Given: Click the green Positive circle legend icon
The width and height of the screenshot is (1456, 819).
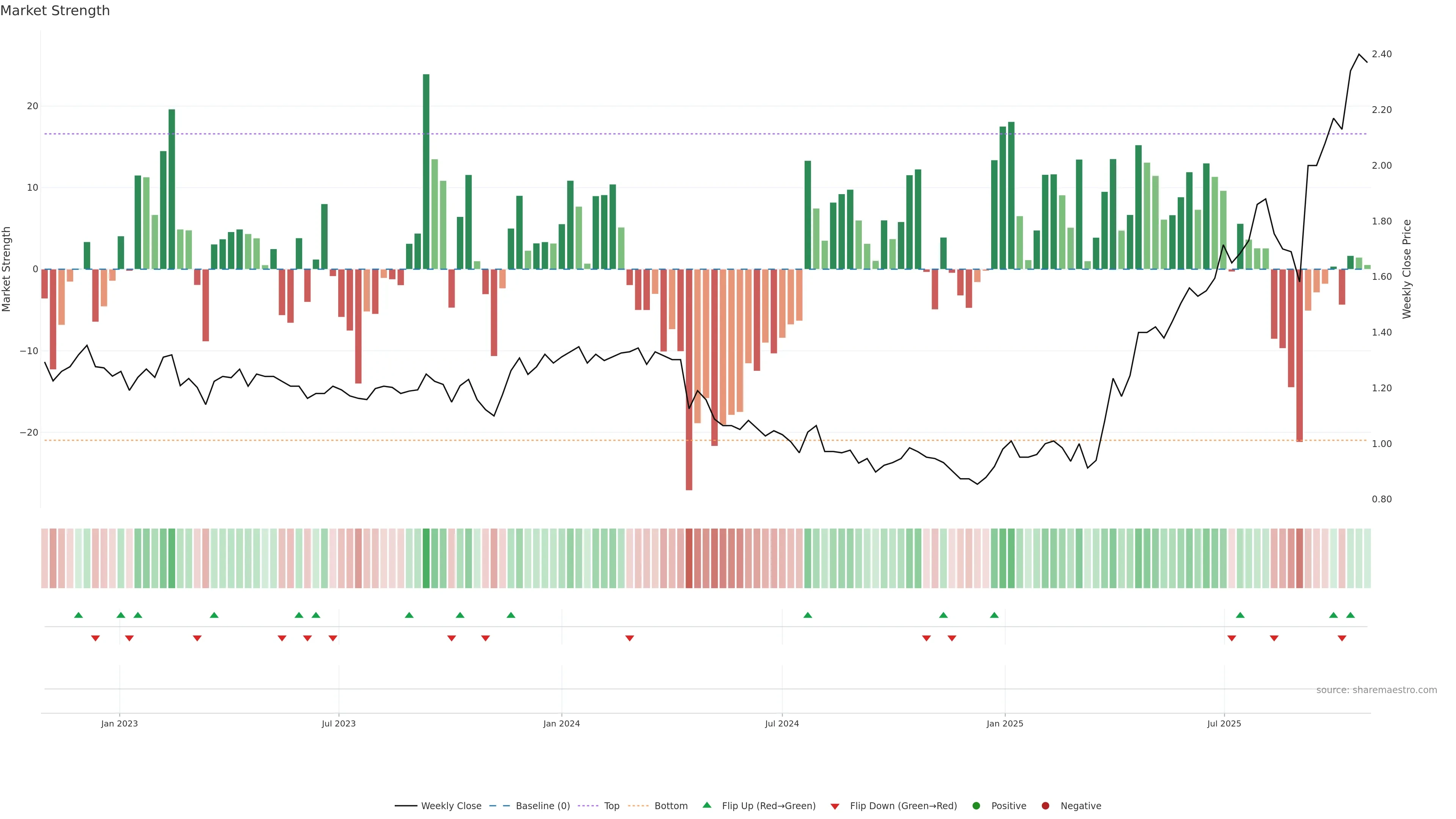Looking at the screenshot, I should pos(976,806).
